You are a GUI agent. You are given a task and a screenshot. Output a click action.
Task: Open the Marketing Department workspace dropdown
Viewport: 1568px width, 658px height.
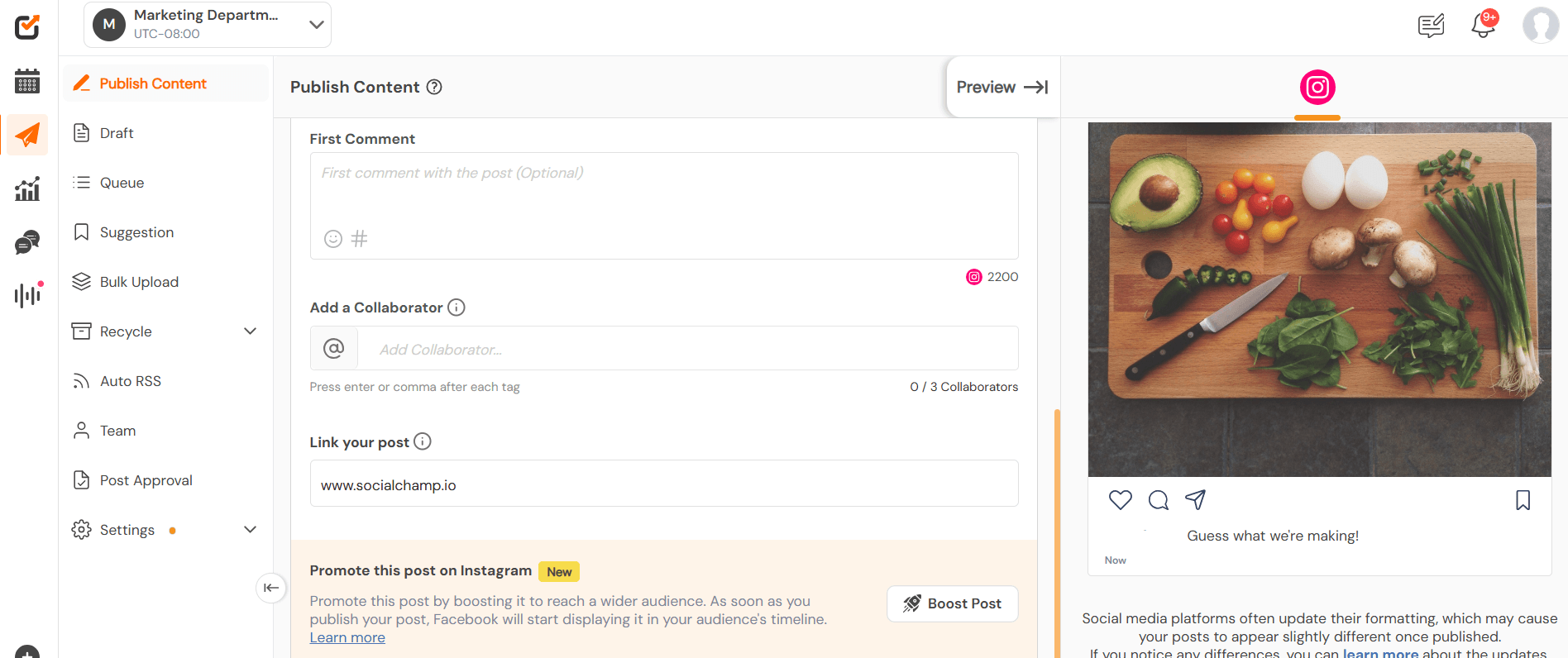coord(208,25)
